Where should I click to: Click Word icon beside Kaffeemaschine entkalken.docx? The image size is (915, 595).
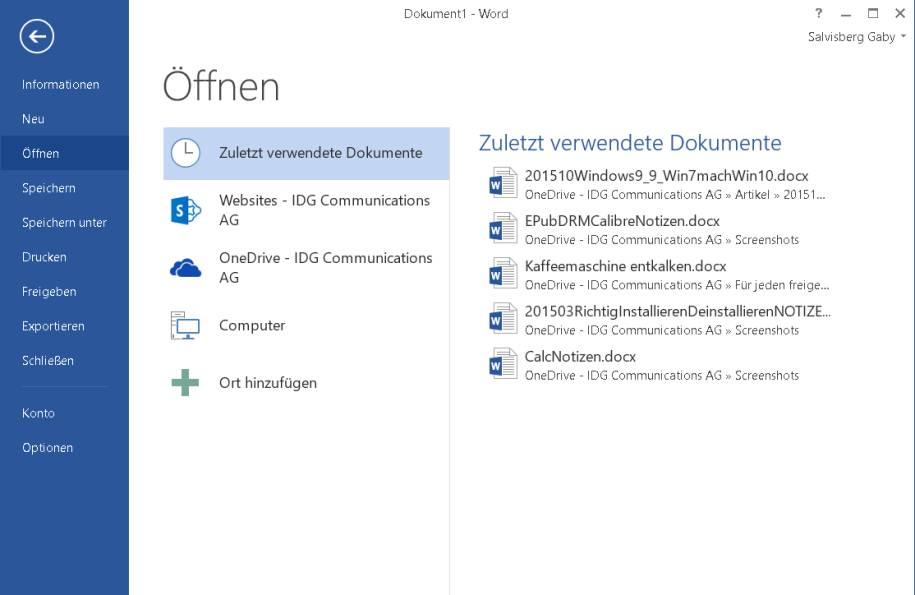point(500,275)
